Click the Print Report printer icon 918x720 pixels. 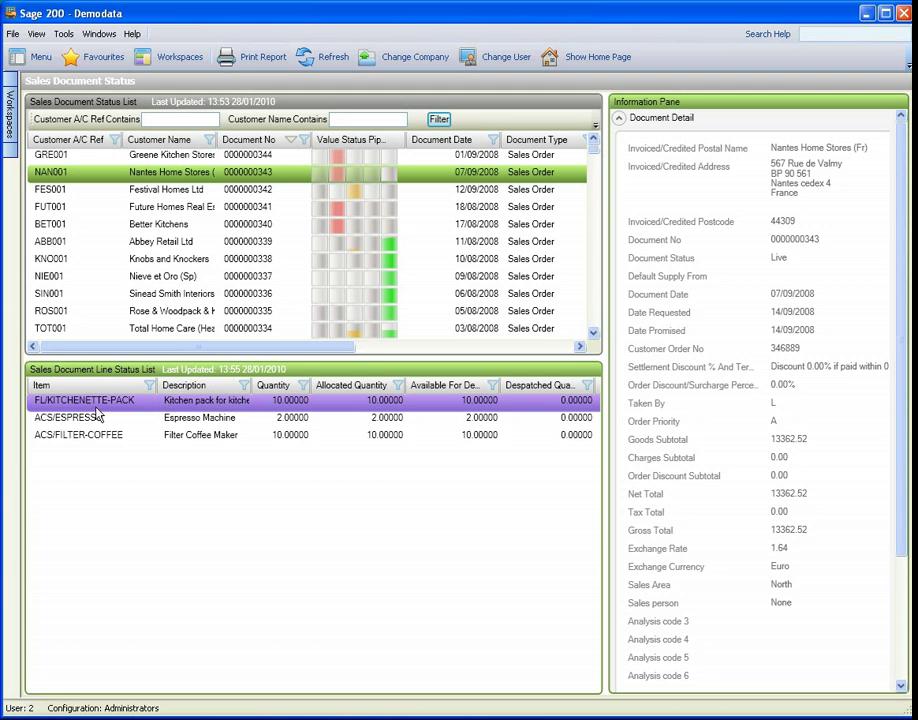(x=226, y=57)
